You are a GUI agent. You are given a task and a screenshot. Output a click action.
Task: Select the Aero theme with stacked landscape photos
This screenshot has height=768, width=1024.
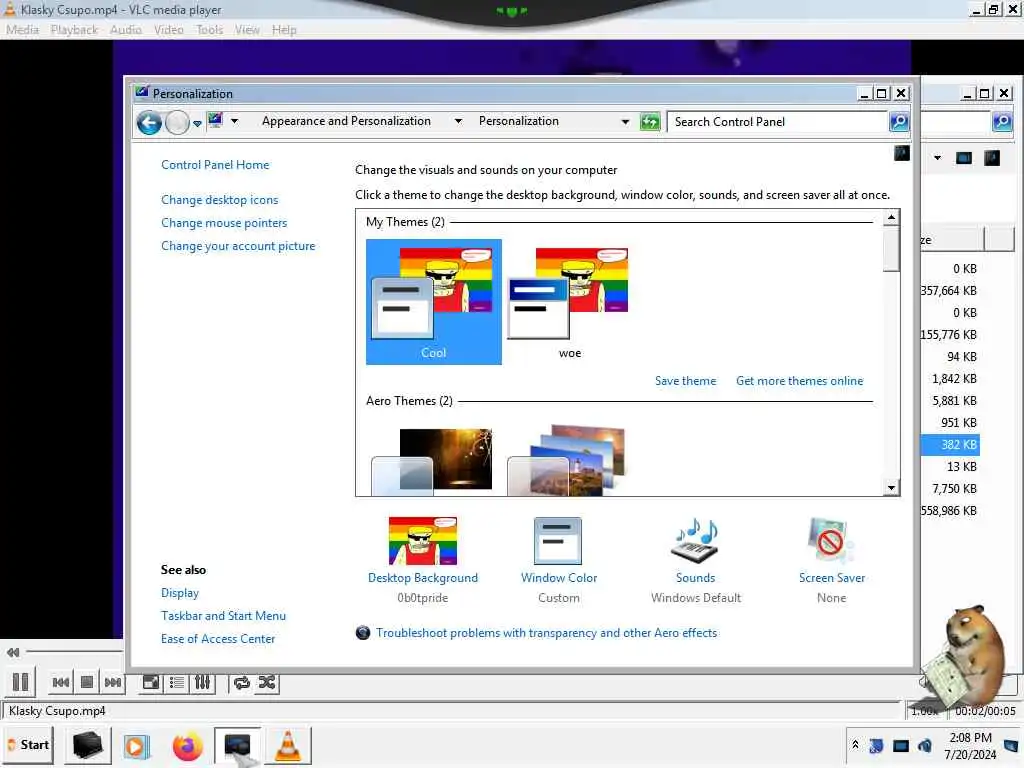(x=567, y=460)
